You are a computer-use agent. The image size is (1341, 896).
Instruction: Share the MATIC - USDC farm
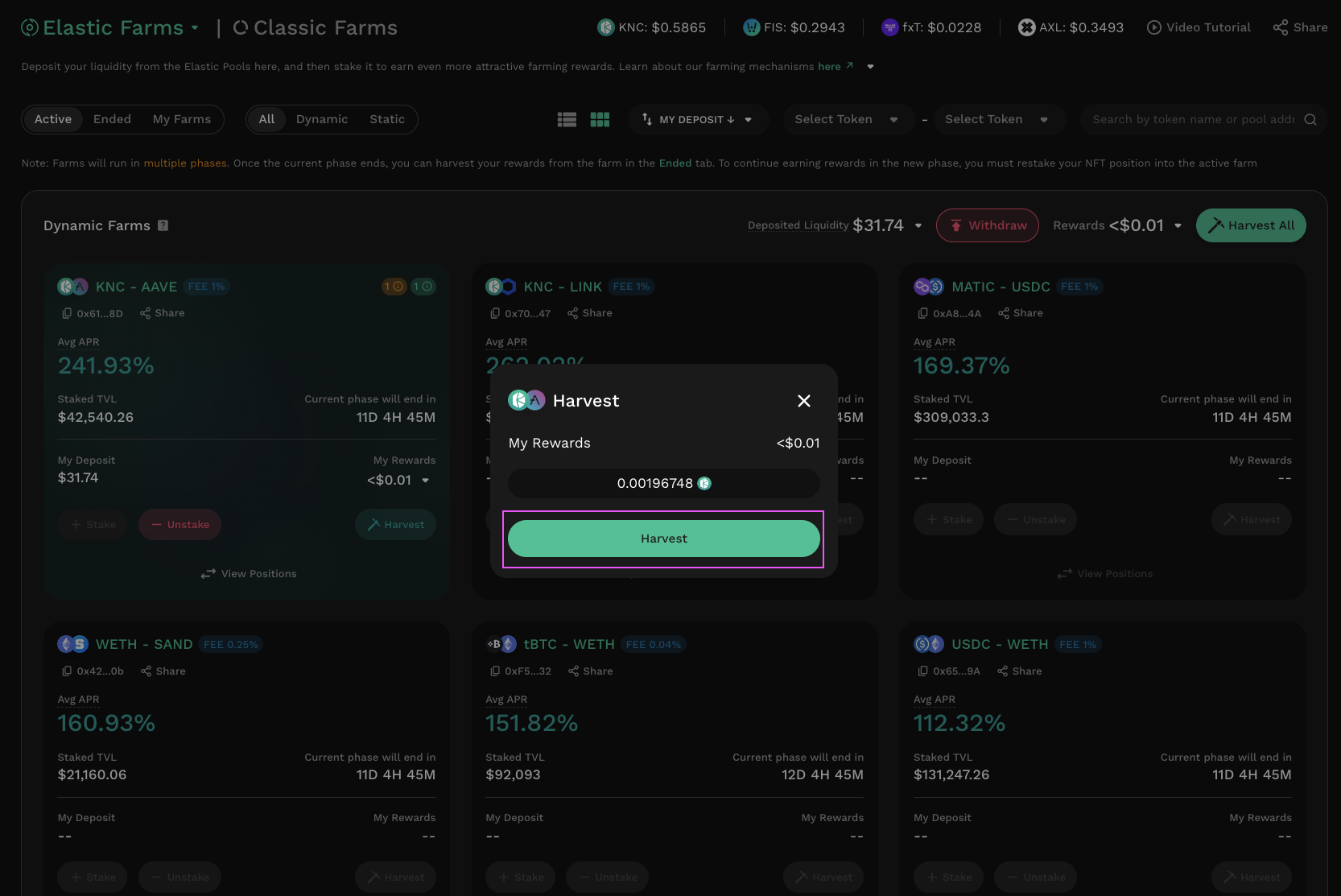pos(1020,313)
